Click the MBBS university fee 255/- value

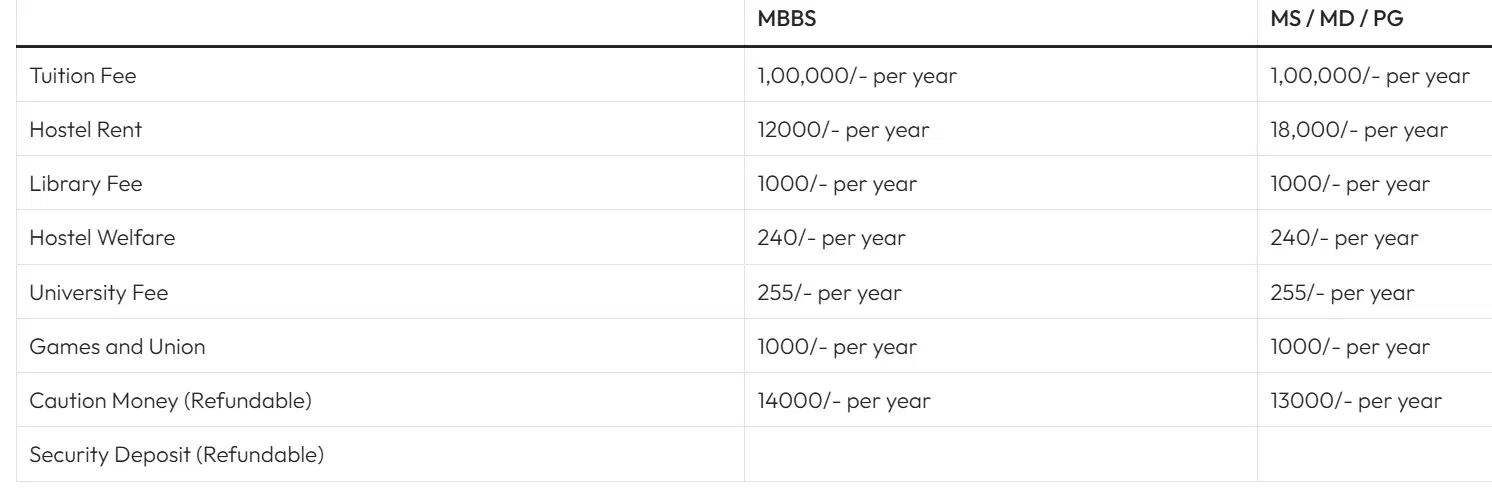tap(829, 293)
